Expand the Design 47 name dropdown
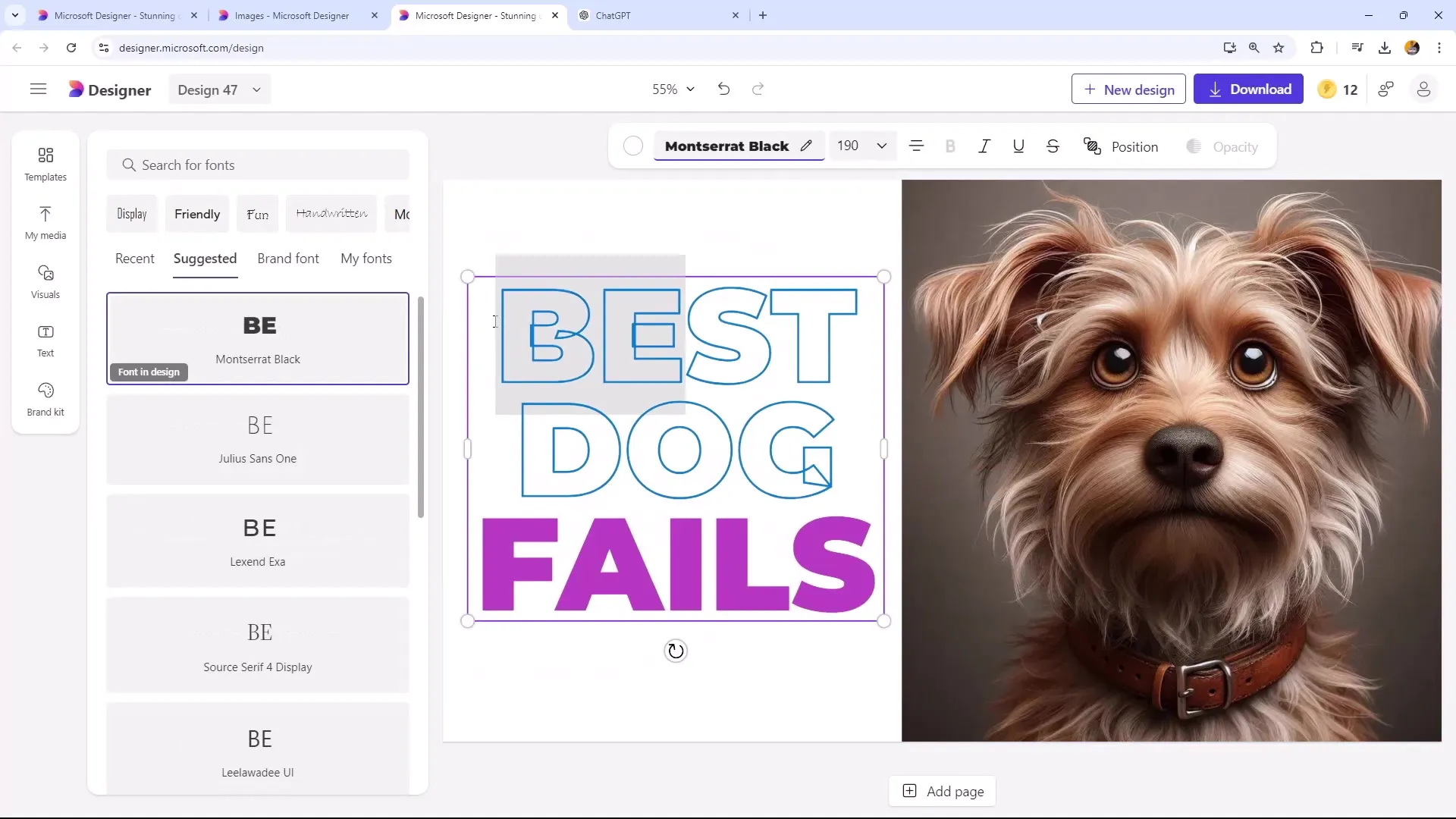The height and width of the screenshot is (819, 1456). click(220, 89)
